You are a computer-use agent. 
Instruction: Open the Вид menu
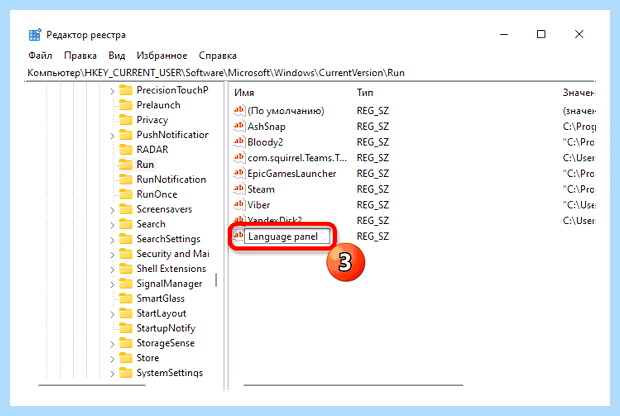pyautogui.click(x=117, y=55)
